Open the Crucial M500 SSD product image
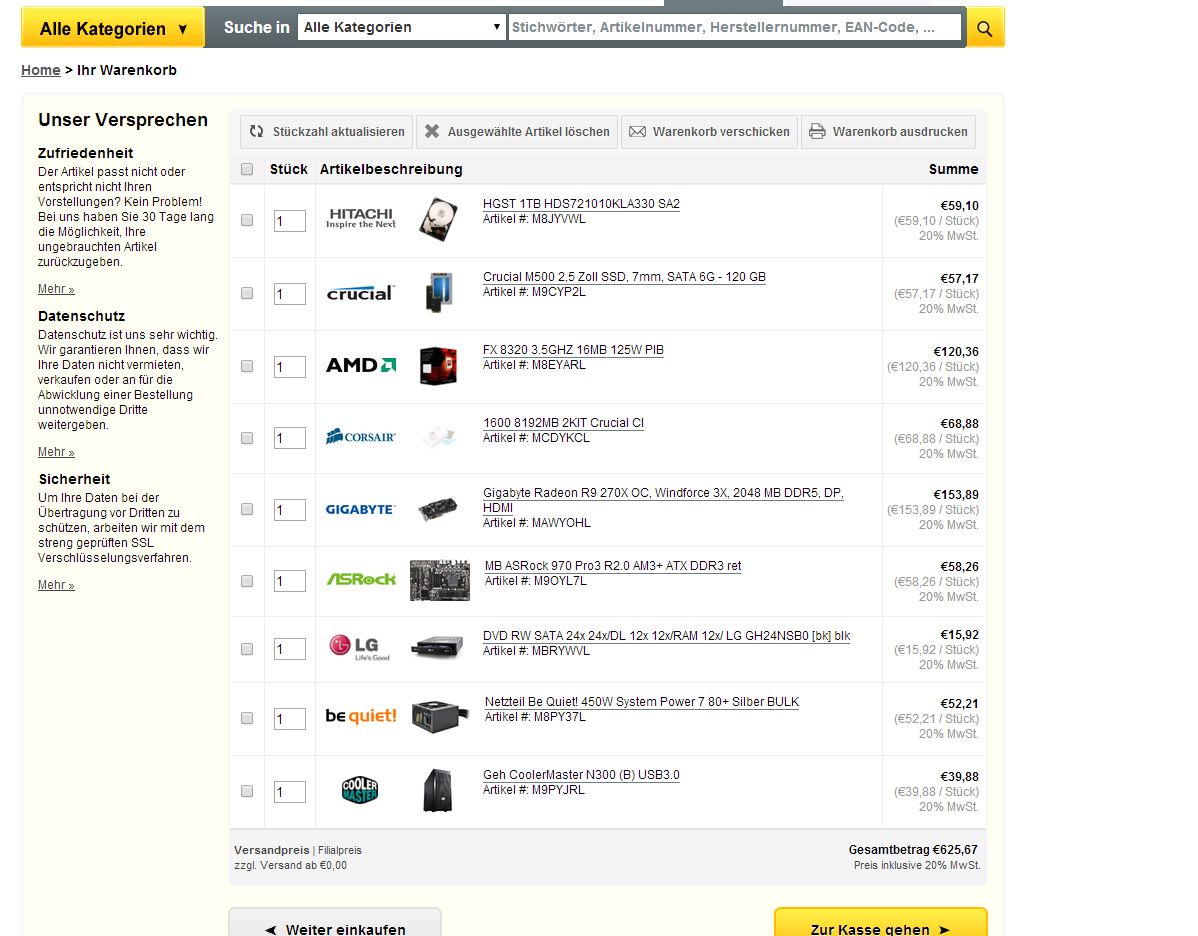The image size is (1198, 936). click(439, 293)
